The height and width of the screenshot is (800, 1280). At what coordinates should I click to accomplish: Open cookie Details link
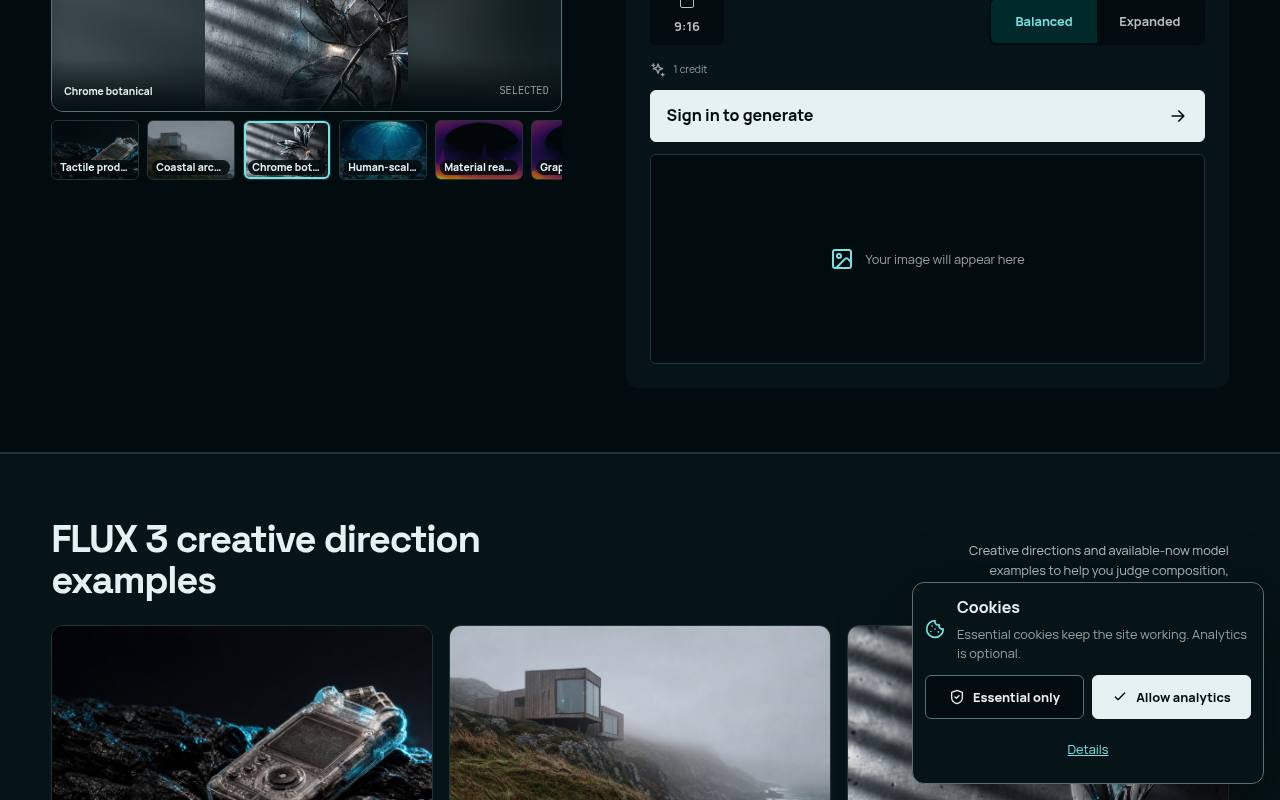[1088, 749]
